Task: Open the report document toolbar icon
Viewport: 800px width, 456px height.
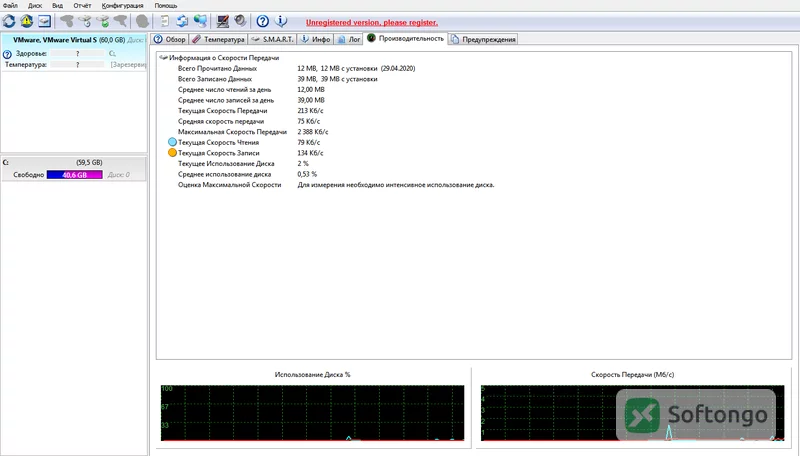Action: point(164,21)
